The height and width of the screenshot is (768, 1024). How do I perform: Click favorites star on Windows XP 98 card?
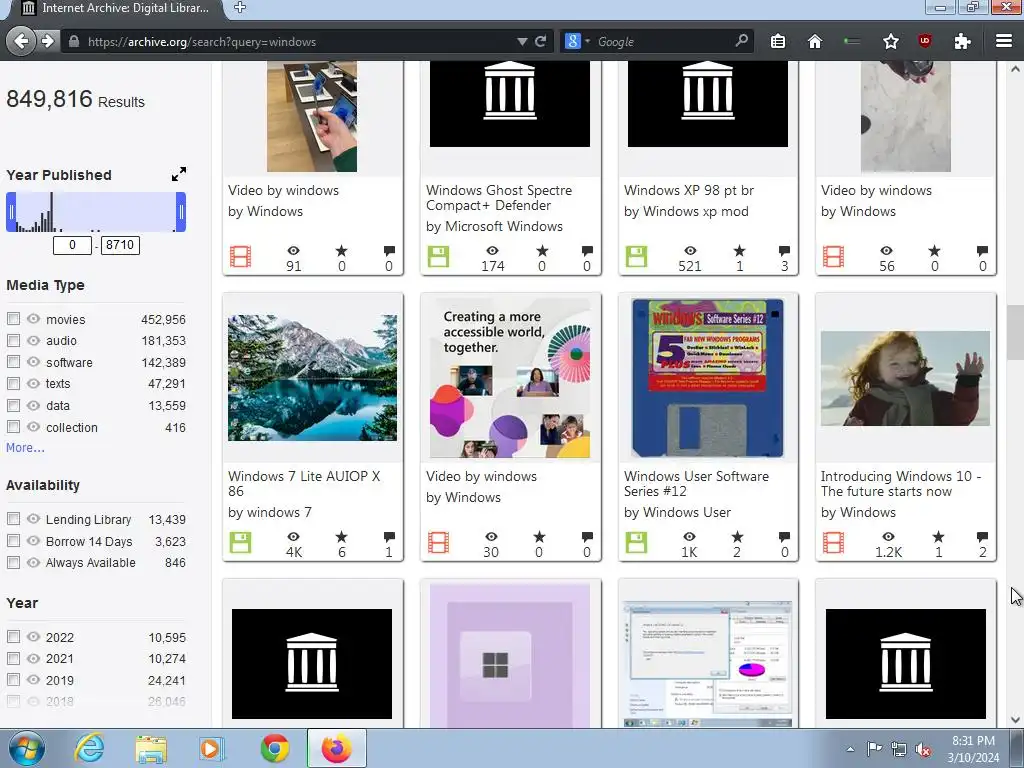[x=739, y=251]
